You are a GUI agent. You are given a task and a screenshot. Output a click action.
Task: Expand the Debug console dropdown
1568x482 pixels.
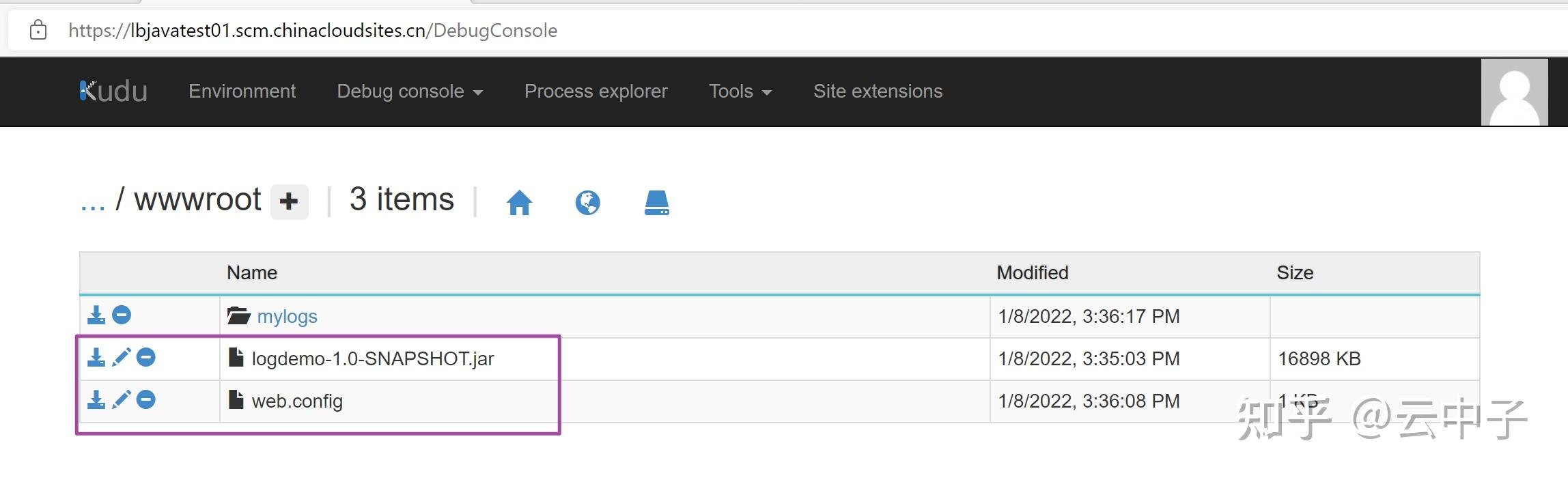(409, 91)
